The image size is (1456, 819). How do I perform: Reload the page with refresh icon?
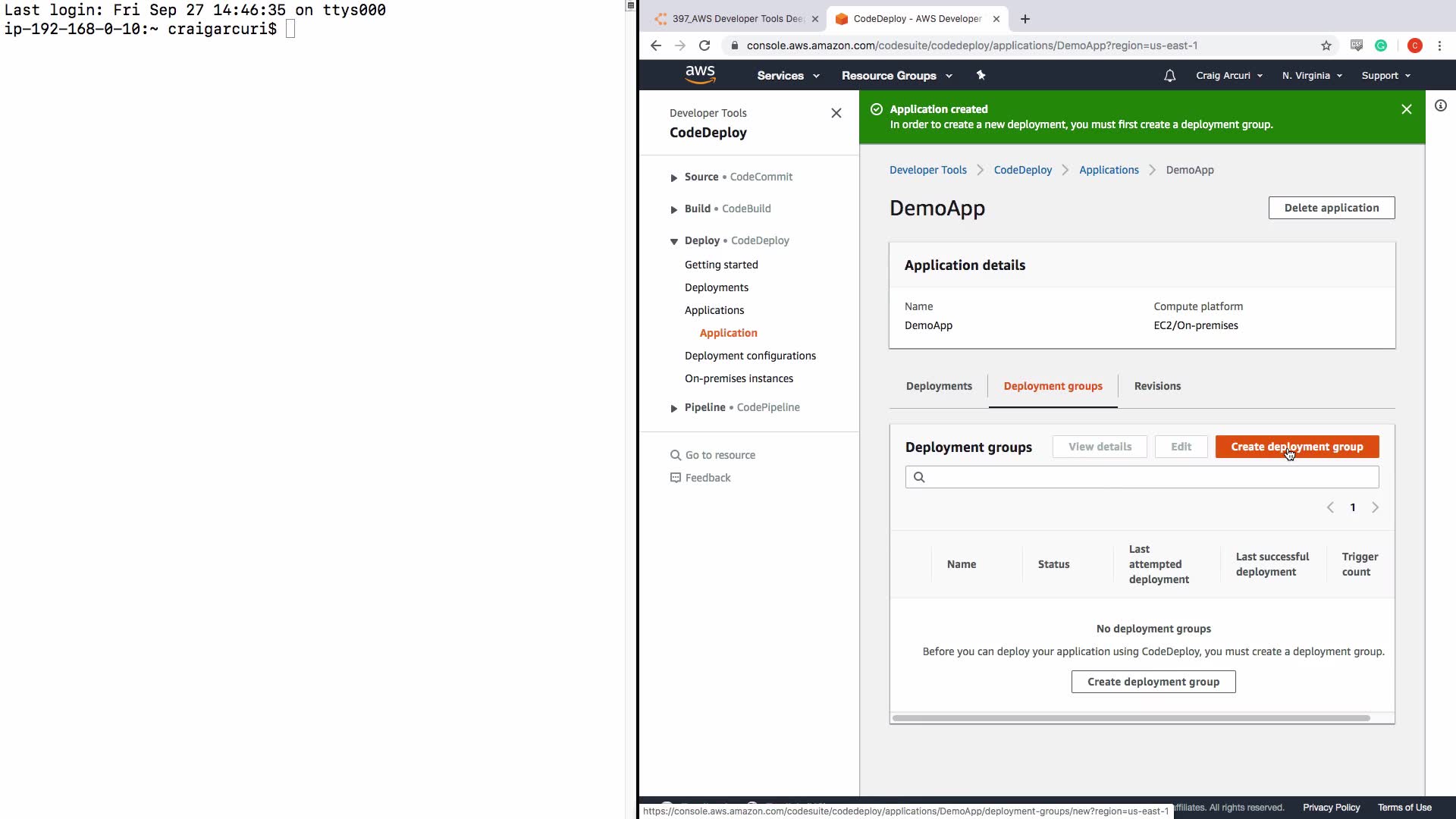point(704,45)
